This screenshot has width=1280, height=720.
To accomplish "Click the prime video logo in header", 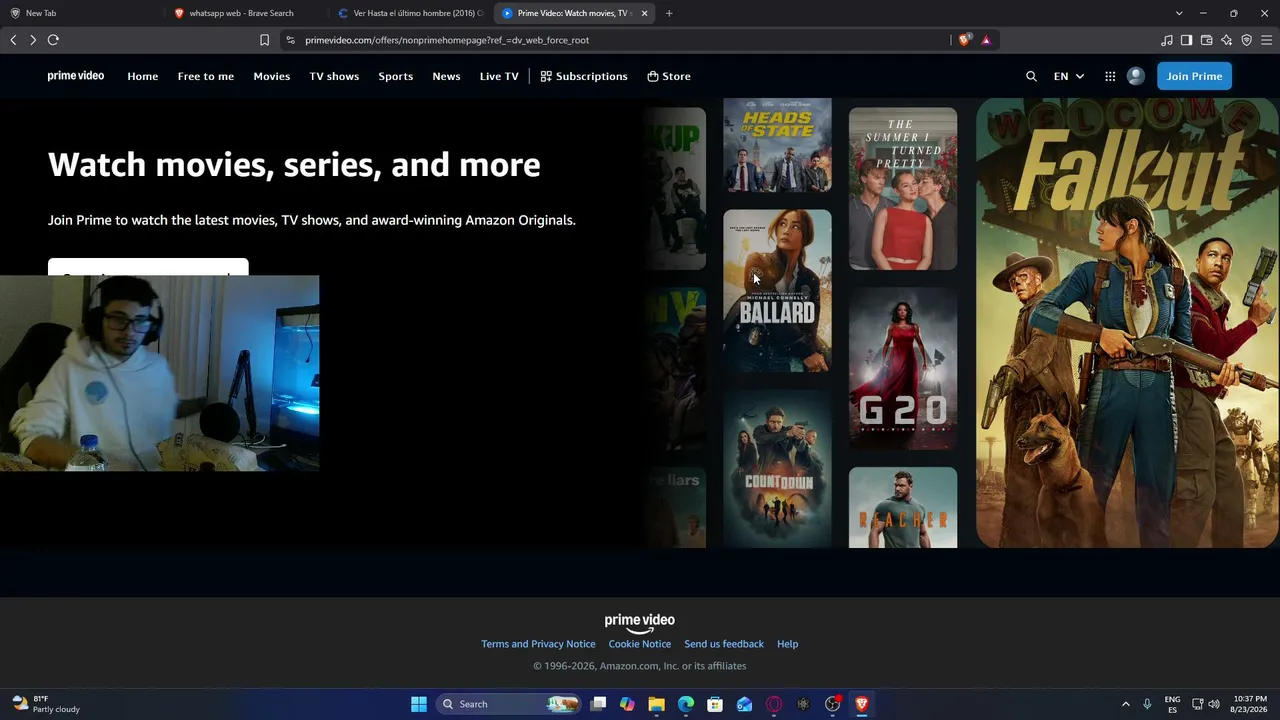I will click(76, 76).
